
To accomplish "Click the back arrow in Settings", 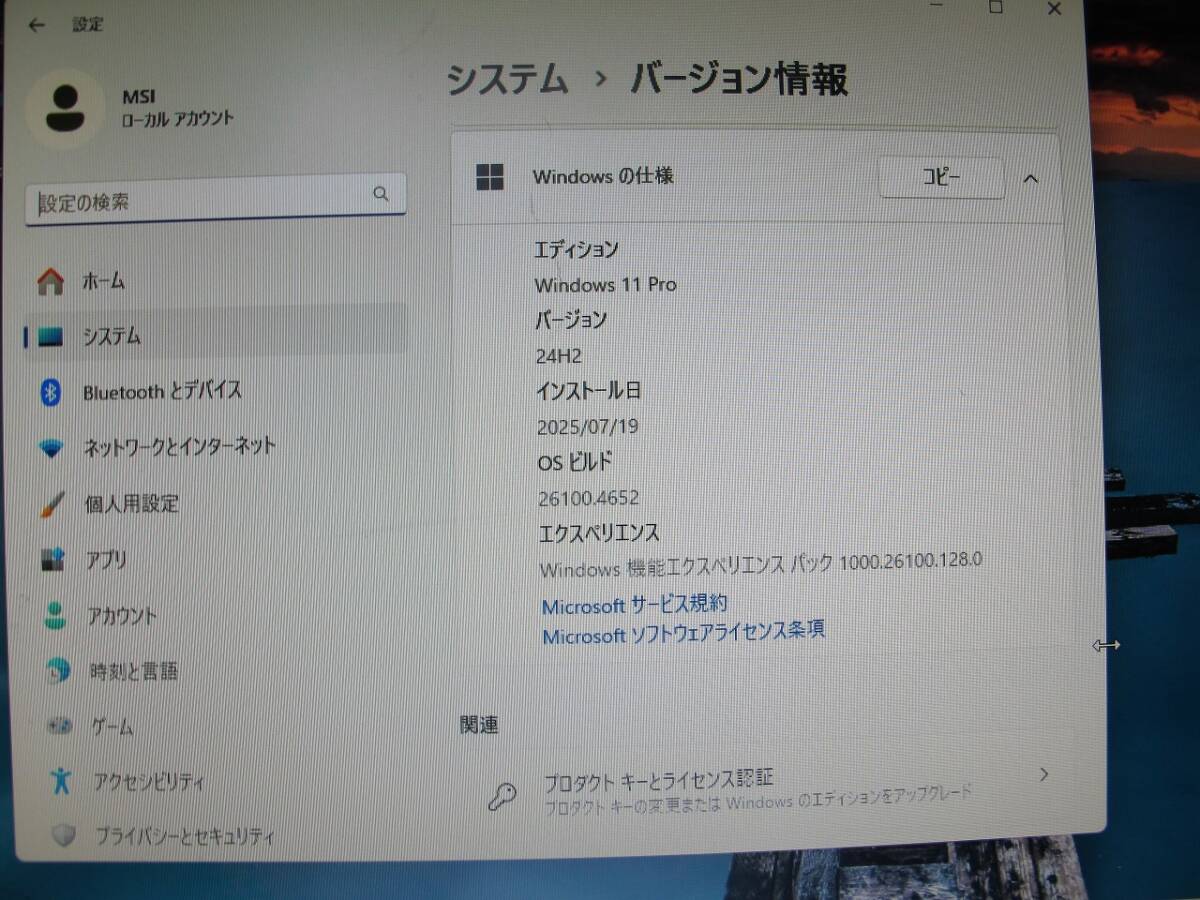I will 37,25.
